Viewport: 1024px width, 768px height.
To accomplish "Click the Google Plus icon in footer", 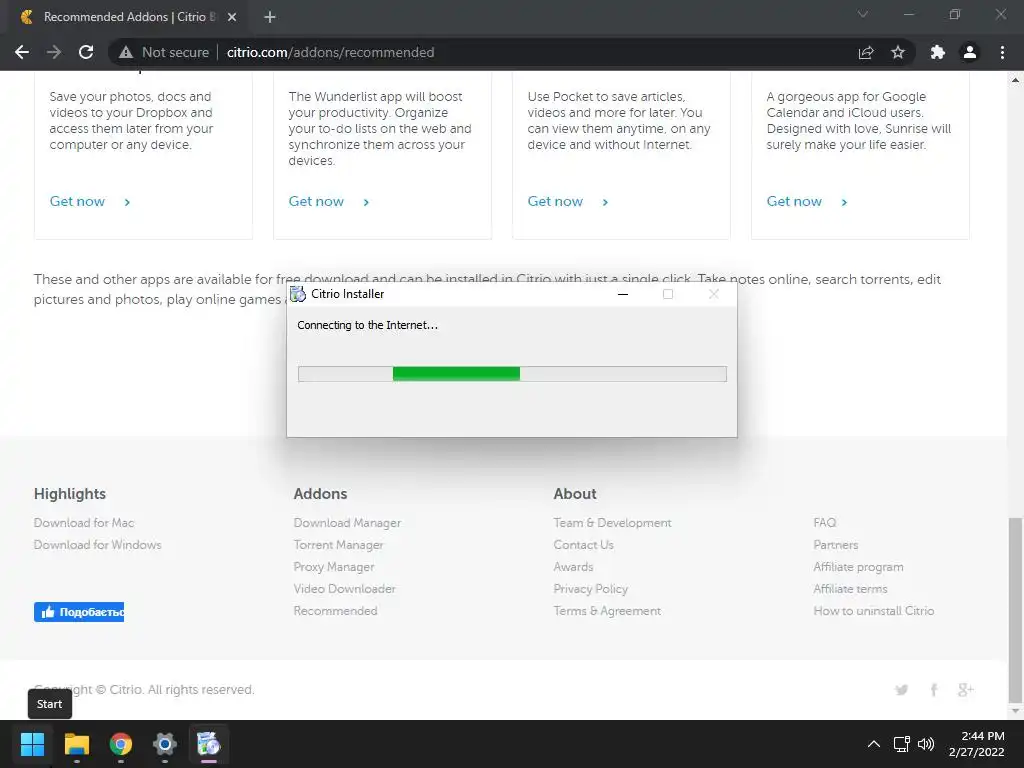I will click(x=965, y=690).
